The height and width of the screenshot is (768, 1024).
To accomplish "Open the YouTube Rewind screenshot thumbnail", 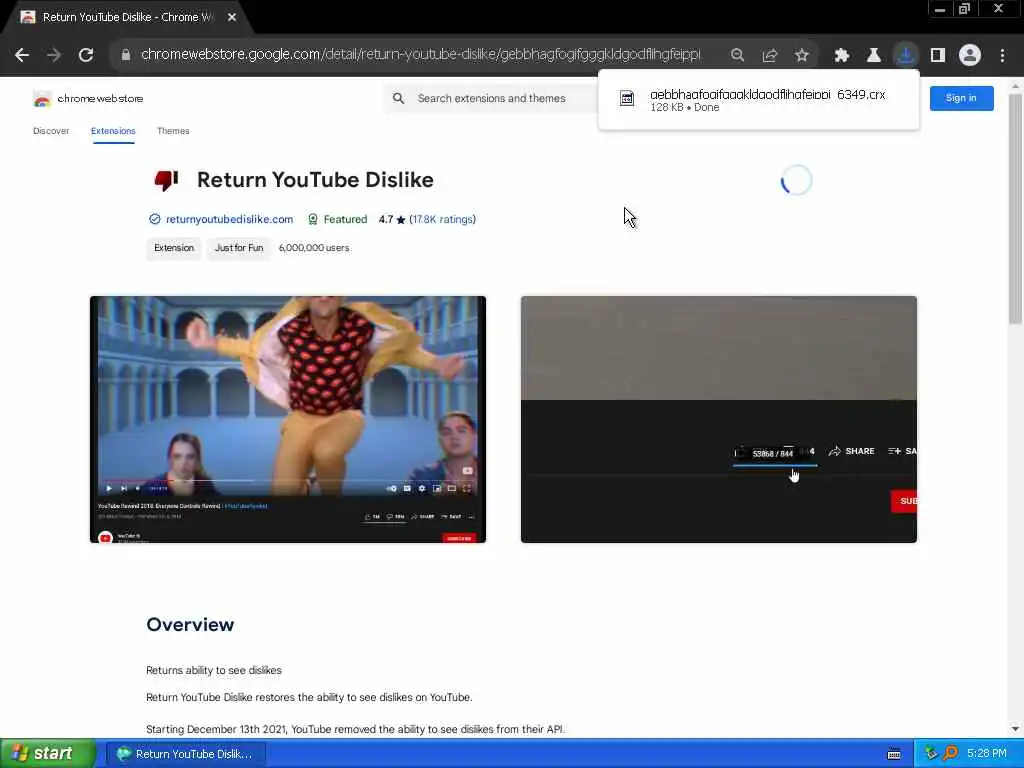I will click(x=288, y=419).
